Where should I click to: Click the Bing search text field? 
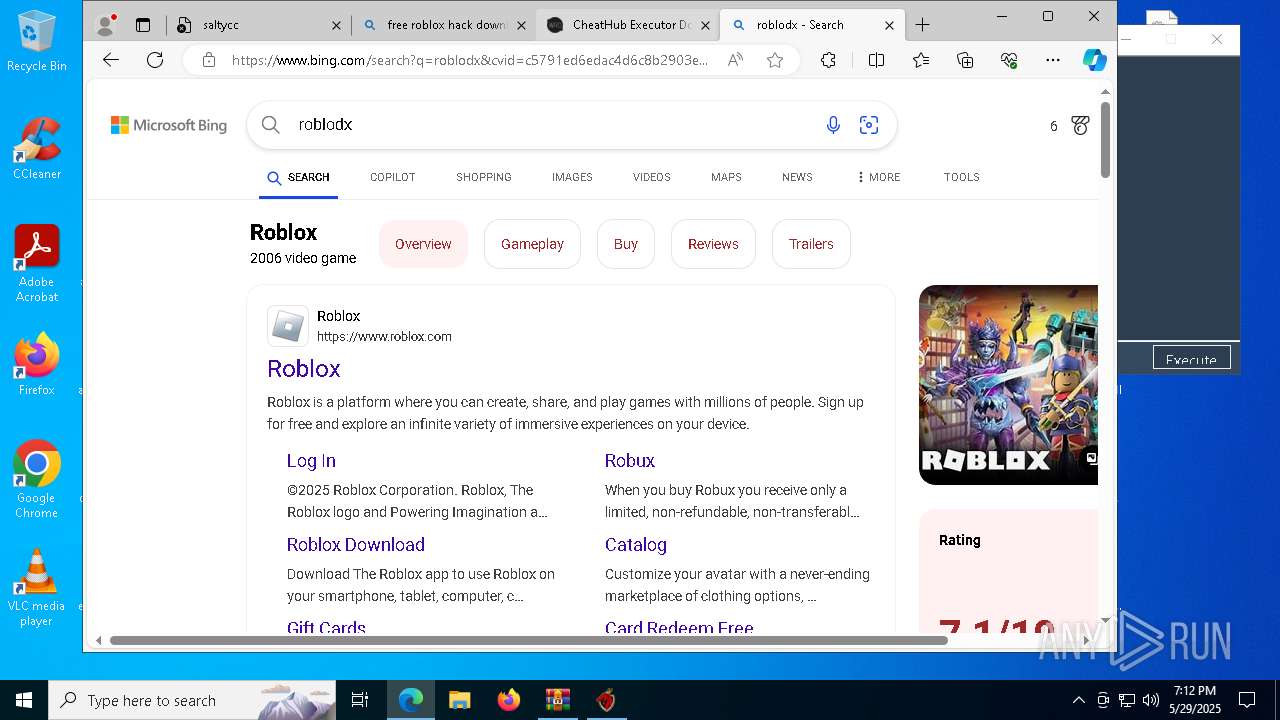[555, 125]
